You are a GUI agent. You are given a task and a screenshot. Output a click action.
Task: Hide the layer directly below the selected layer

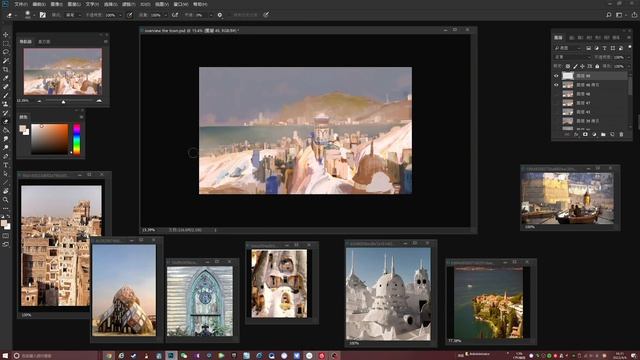click(556, 85)
